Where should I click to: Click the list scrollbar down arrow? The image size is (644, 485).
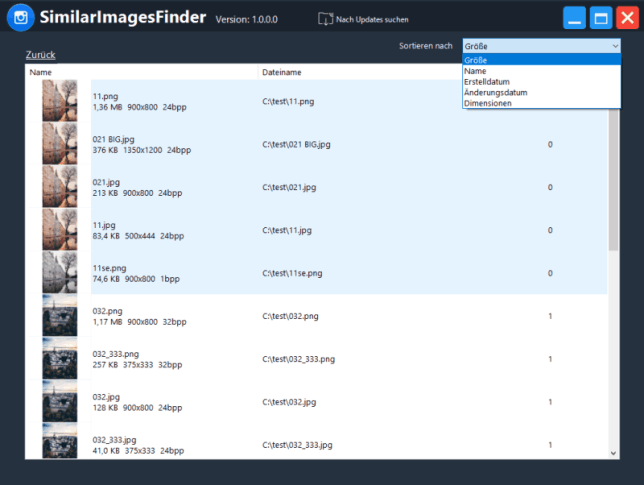click(x=613, y=452)
